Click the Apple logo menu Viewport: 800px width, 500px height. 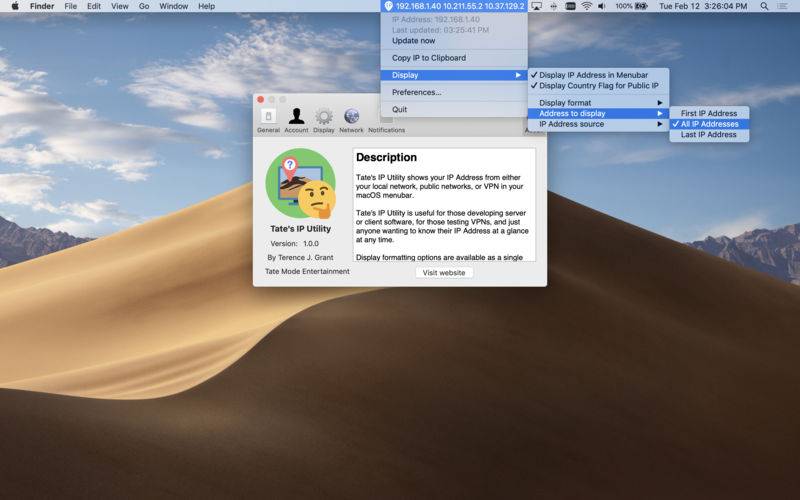click(15, 6)
